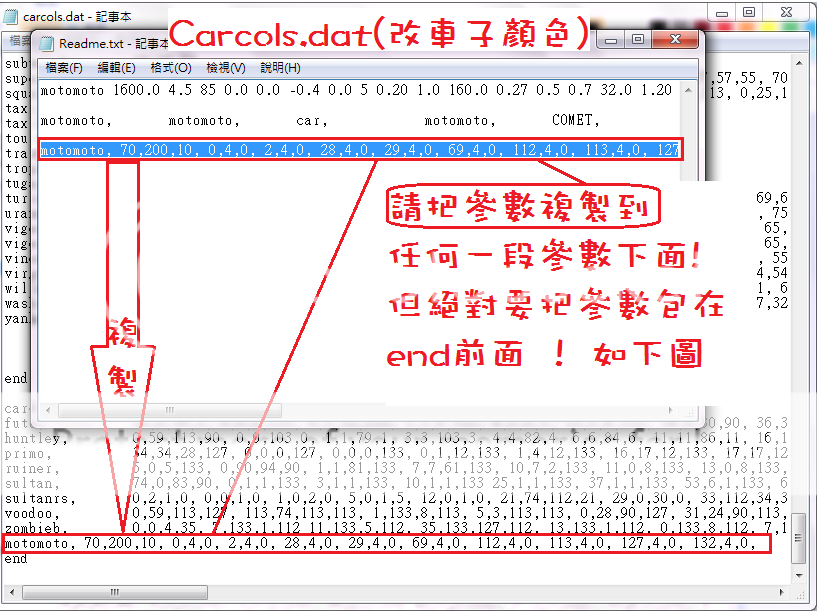Maximize the Readme.txt Notepad window

[636, 40]
